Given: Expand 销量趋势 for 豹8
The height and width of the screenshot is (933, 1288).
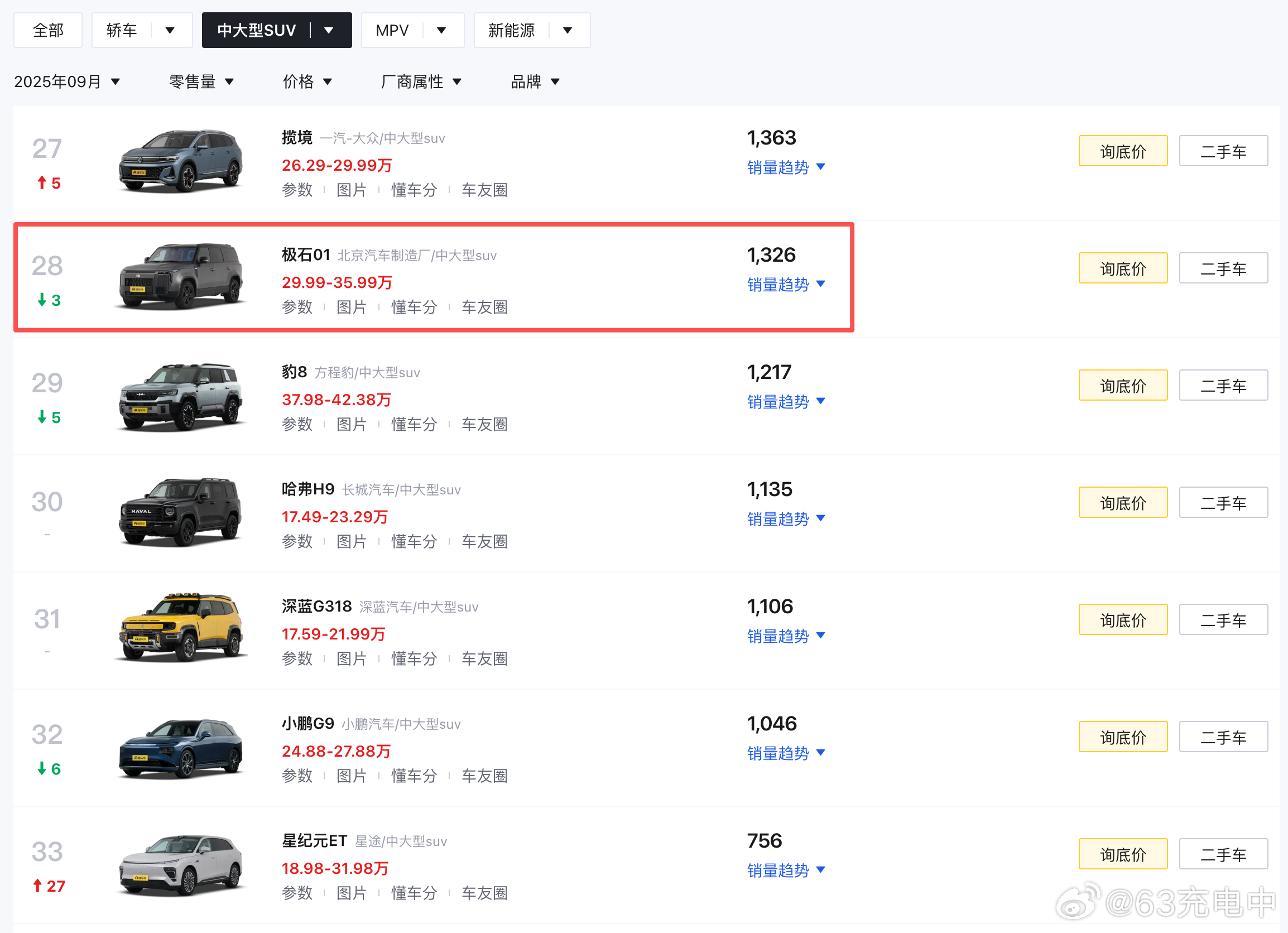Looking at the screenshot, I should (786, 402).
